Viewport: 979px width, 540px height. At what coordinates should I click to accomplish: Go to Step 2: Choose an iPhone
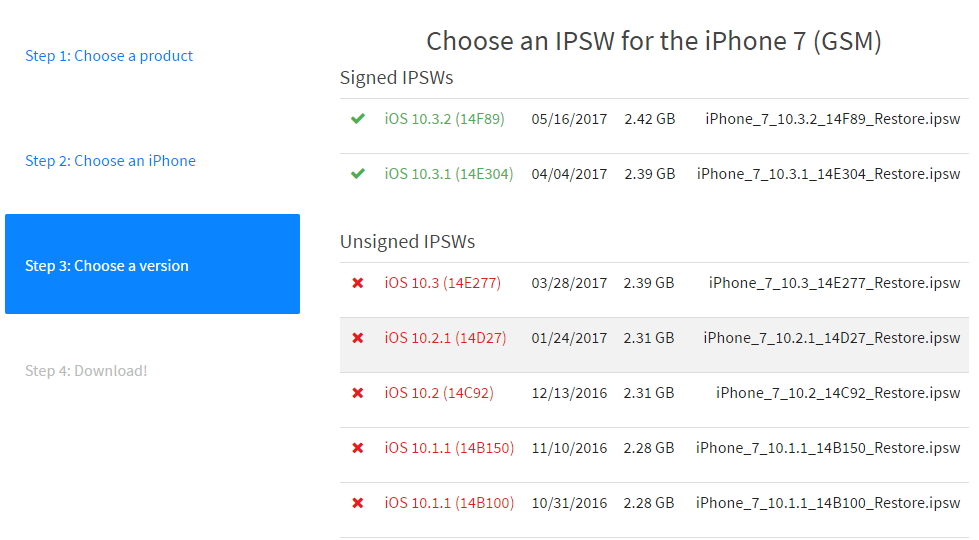pos(110,161)
